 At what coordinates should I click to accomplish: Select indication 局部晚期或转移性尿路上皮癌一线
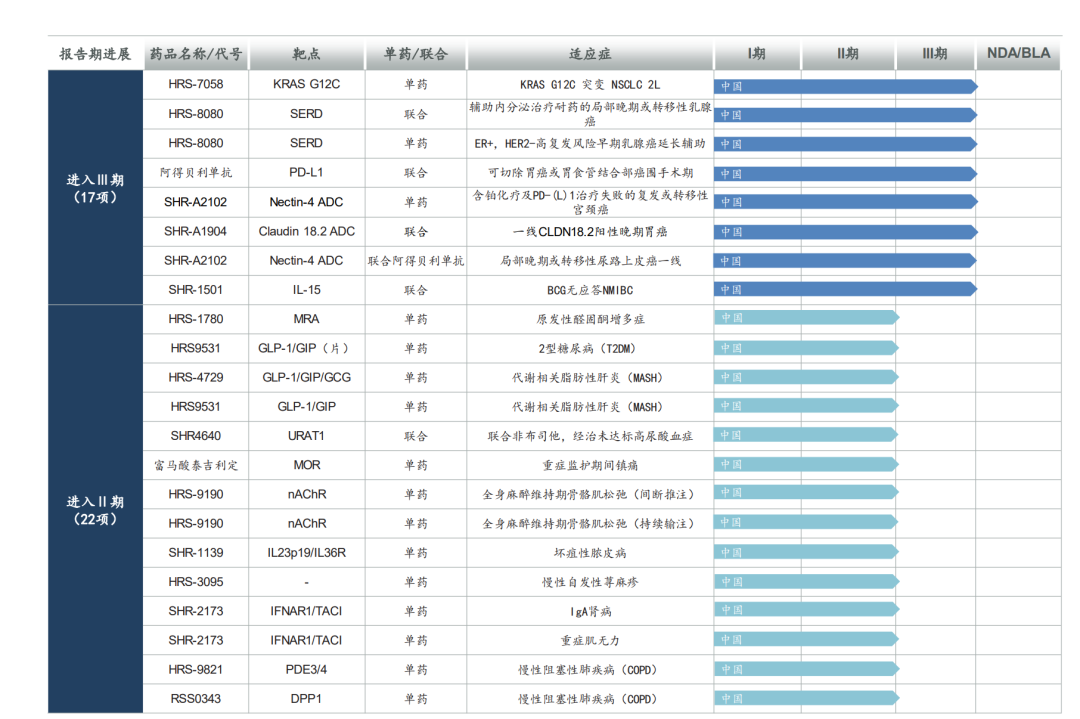(590, 261)
